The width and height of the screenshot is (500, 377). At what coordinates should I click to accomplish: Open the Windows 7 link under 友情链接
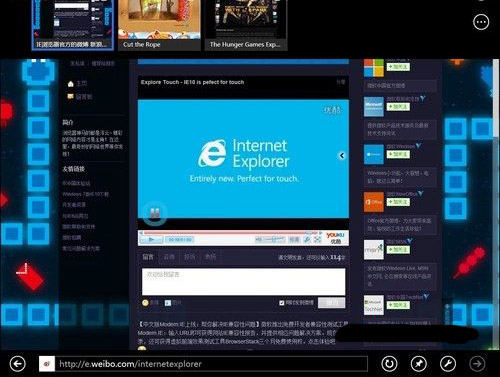point(85,194)
